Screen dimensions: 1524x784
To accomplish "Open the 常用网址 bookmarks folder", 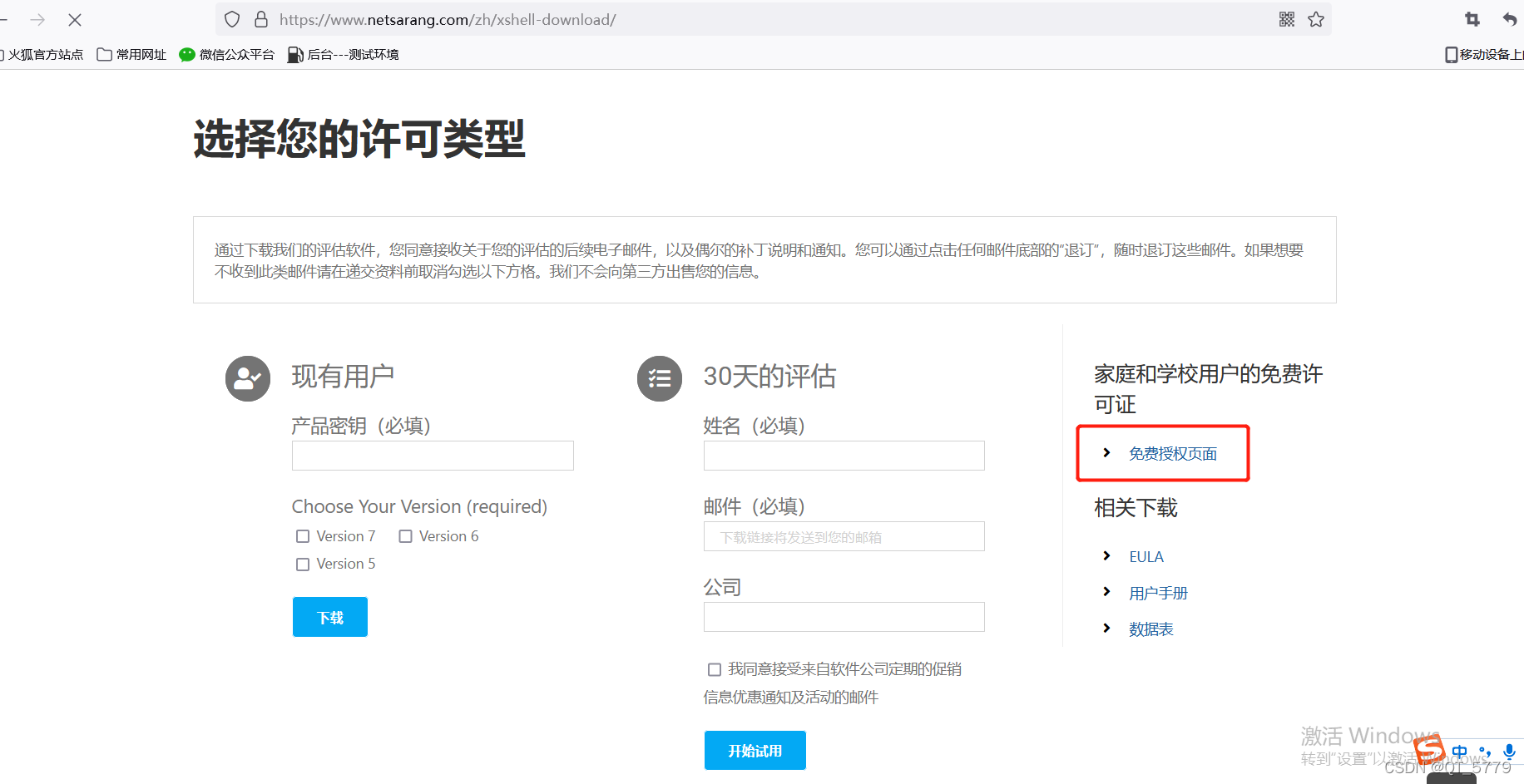I will (131, 55).
